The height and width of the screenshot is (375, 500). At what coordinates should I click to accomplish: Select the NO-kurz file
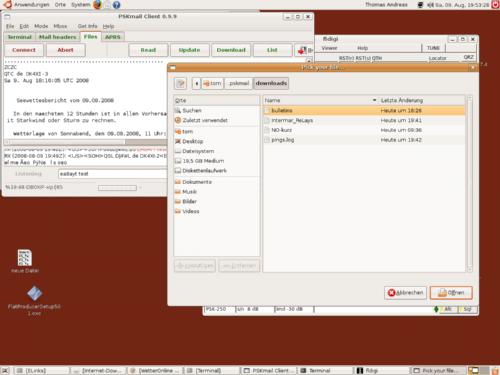click(x=364, y=130)
